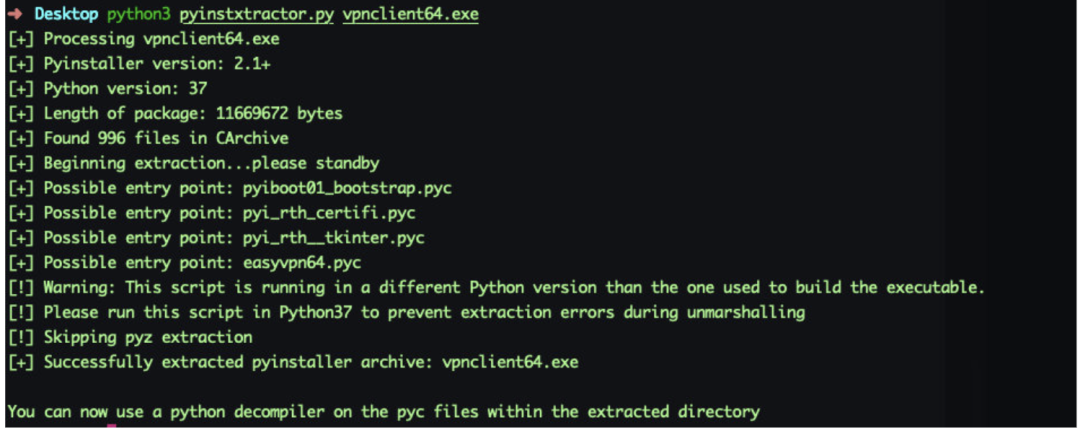
Task: Click the red prompt arrow icon
Action: coord(15,14)
